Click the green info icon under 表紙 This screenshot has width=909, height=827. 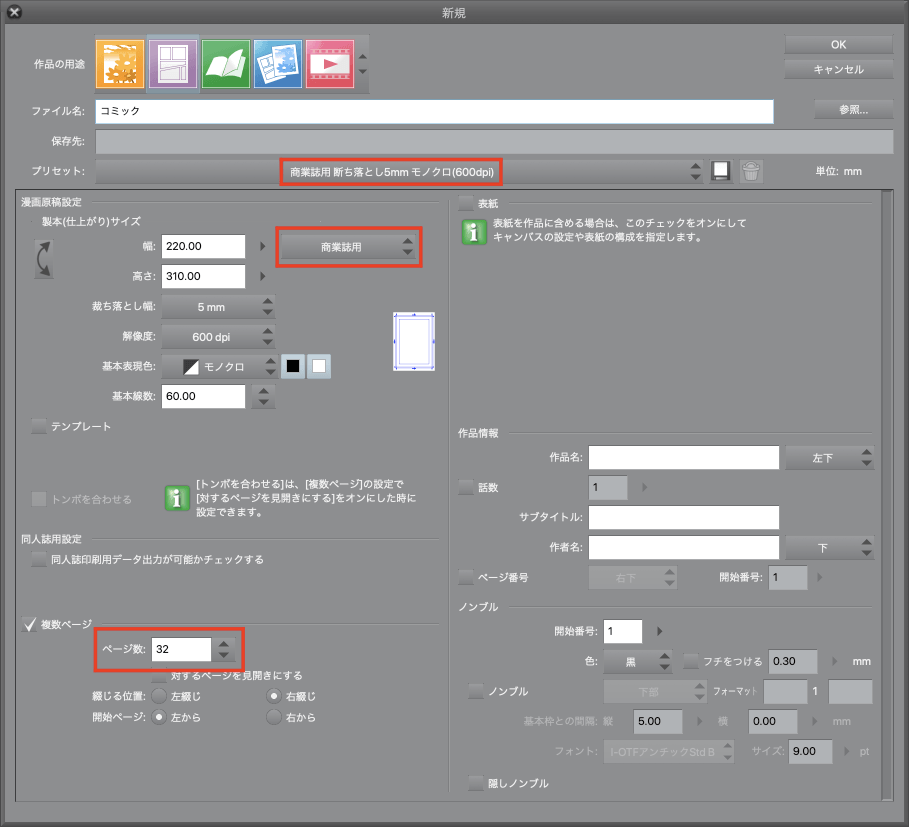[474, 232]
